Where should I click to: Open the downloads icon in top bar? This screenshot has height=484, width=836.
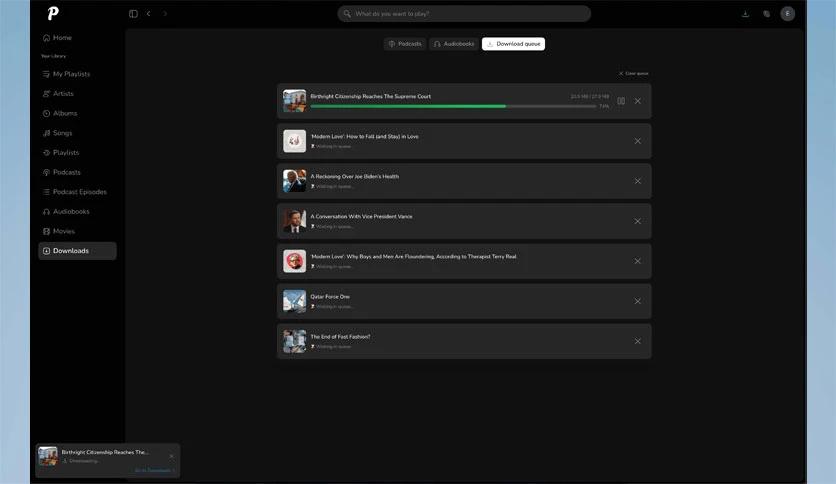tap(745, 14)
